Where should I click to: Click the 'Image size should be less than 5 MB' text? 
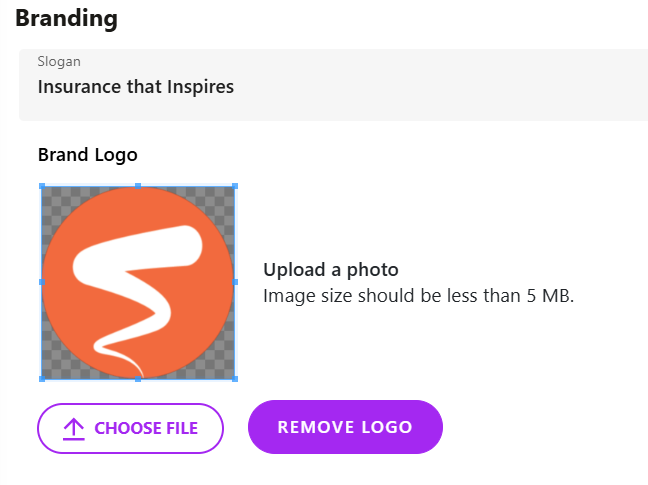click(419, 296)
